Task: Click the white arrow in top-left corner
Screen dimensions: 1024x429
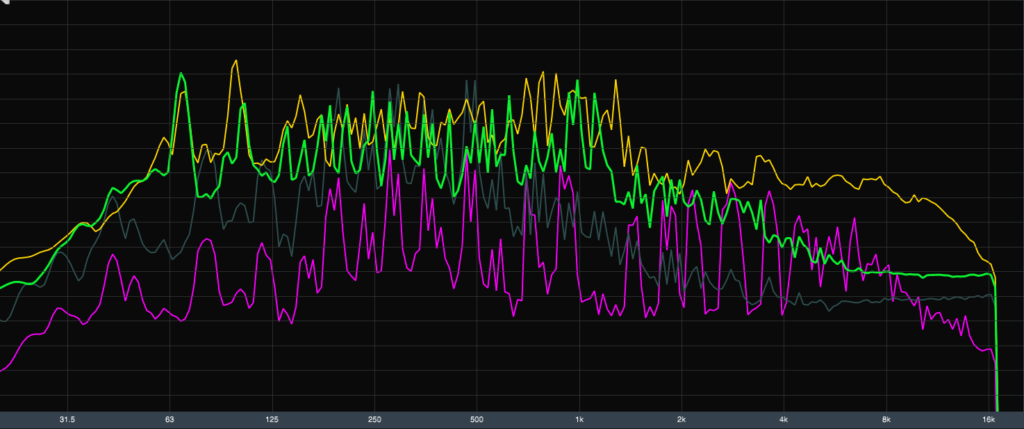Action: coord(5,4)
